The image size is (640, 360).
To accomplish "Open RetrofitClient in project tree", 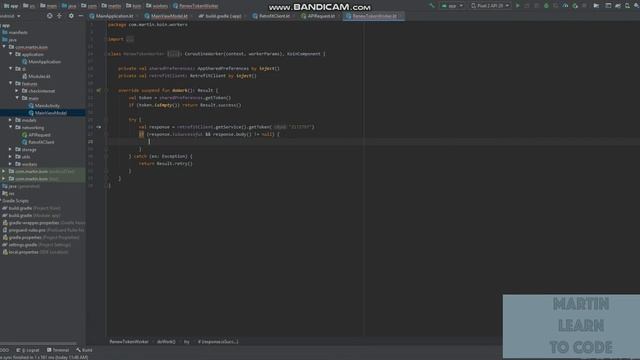I will (x=38, y=142).
